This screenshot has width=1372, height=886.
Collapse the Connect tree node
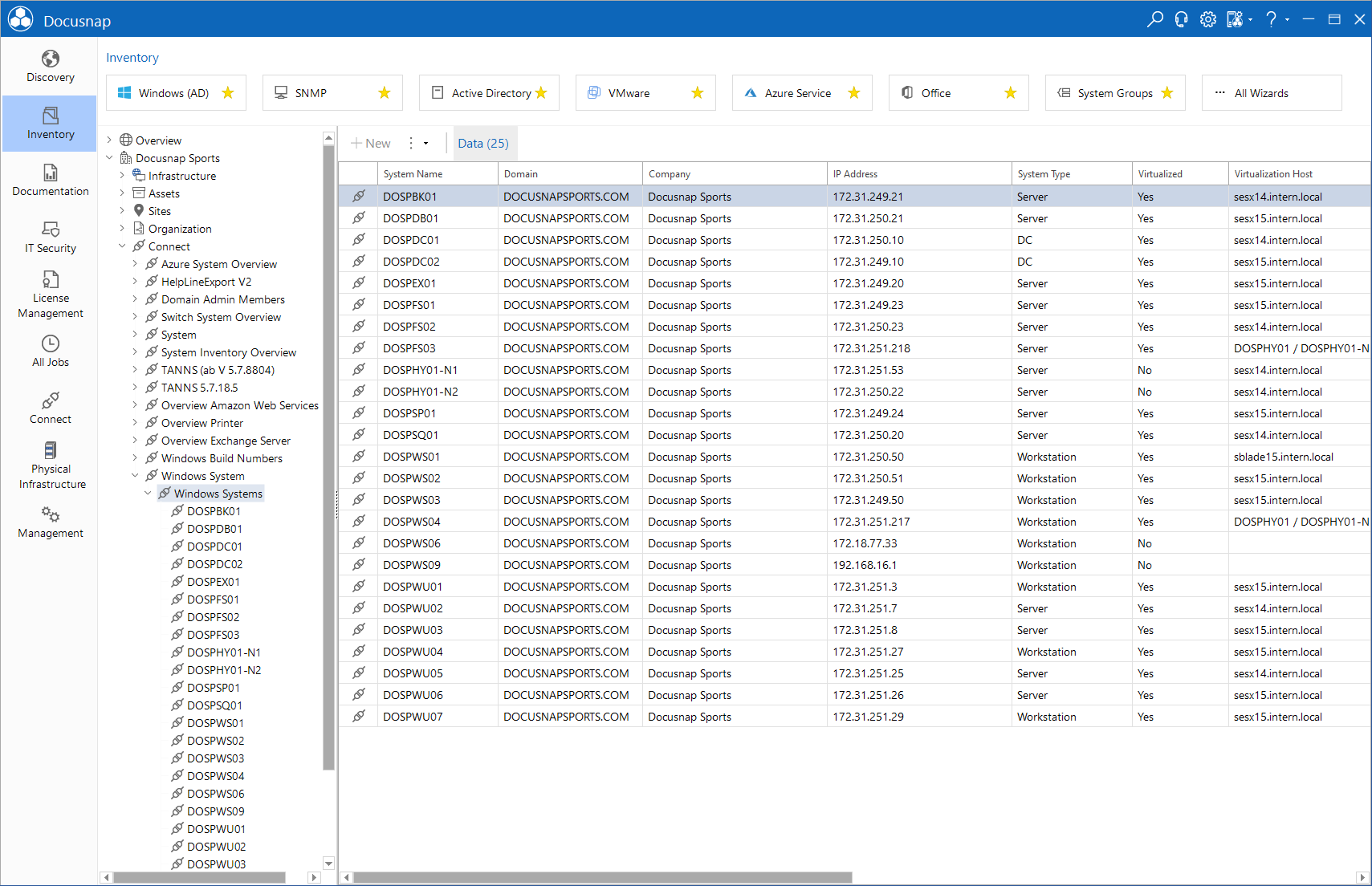pos(122,246)
